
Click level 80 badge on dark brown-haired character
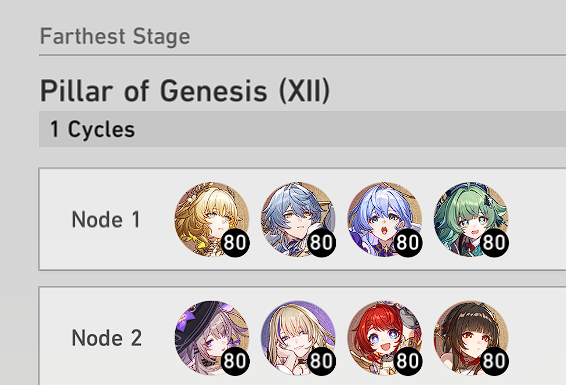[495, 361]
